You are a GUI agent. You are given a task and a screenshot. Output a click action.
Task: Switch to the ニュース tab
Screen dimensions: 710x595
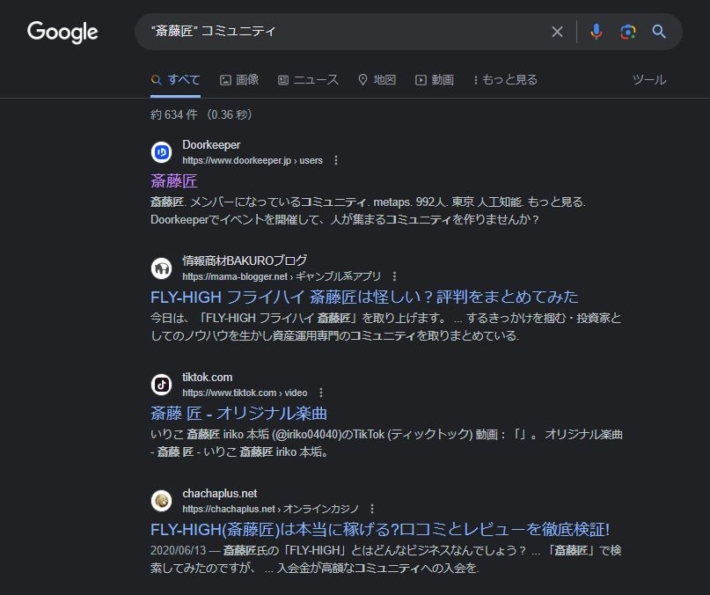pyautogui.click(x=308, y=80)
